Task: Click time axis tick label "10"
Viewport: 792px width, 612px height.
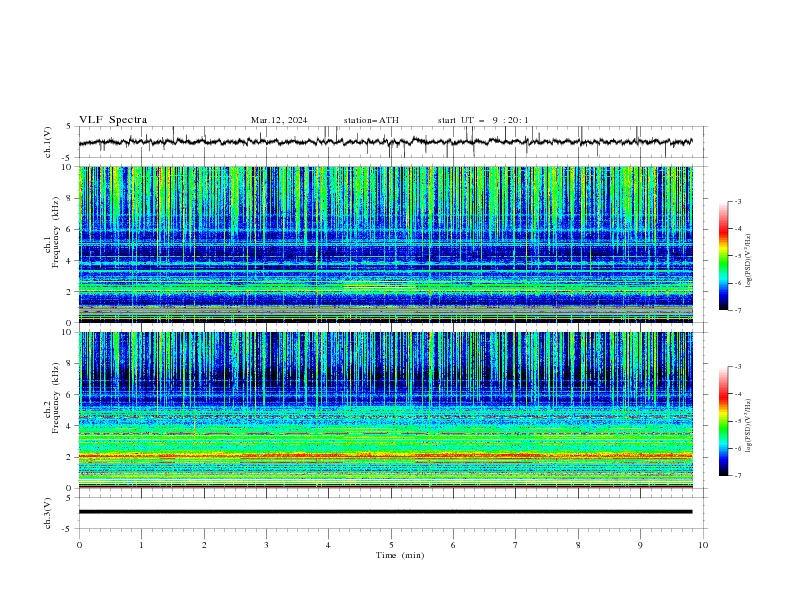Action: (x=703, y=545)
